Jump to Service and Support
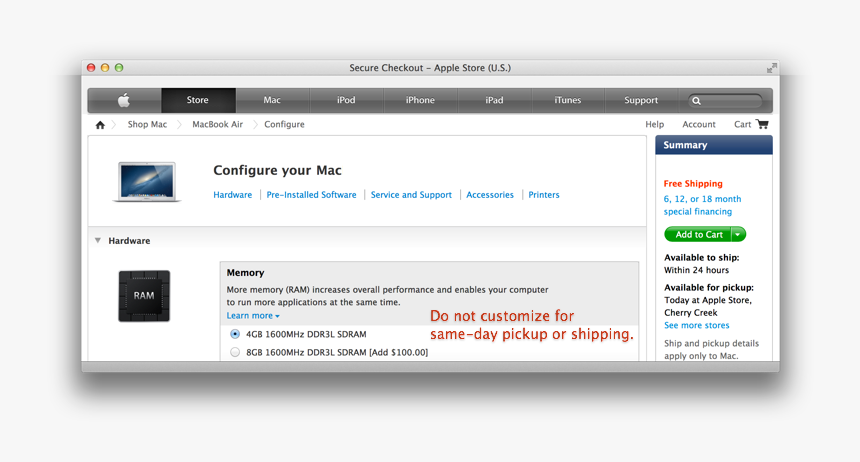The image size is (860, 462). [x=411, y=195]
